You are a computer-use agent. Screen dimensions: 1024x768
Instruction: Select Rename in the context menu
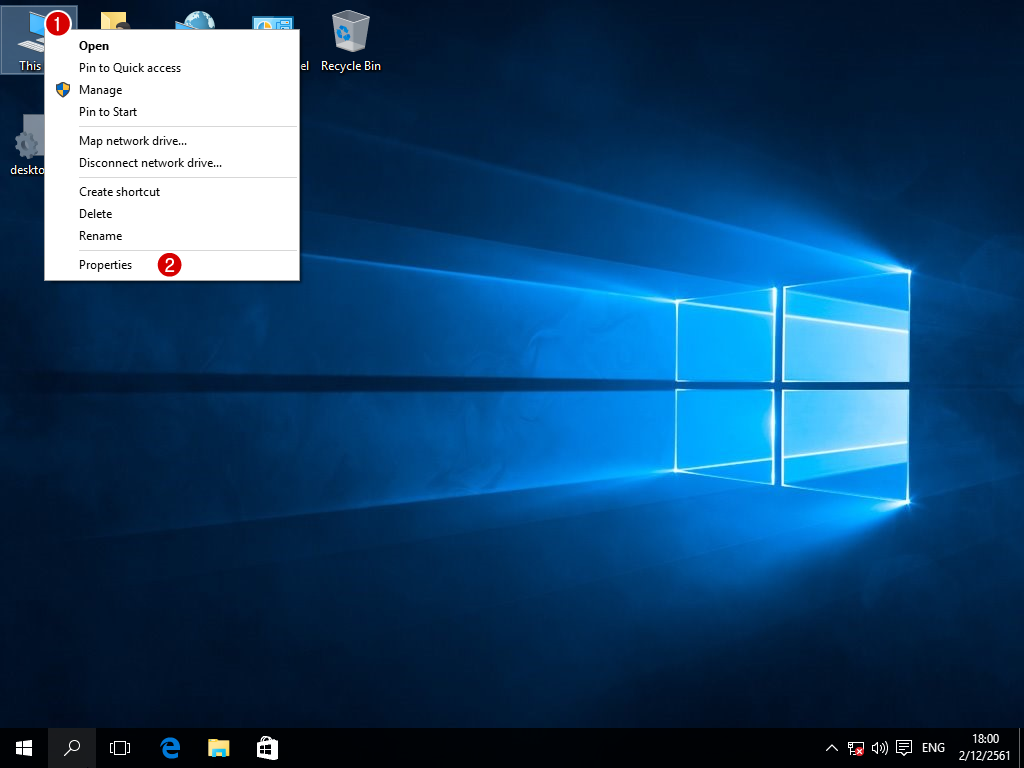100,236
